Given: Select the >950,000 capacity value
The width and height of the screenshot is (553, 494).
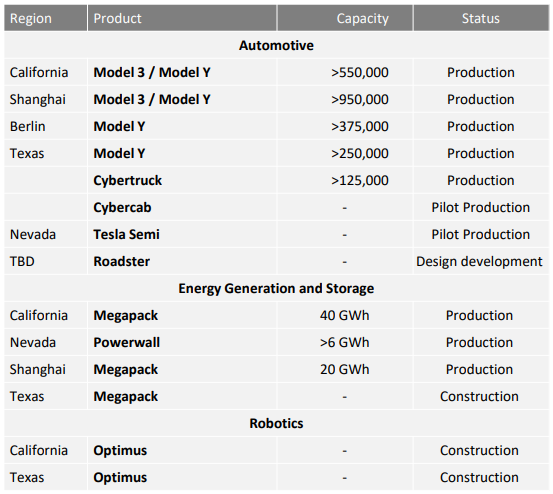Looking at the screenshot, I should pos(360,99).
